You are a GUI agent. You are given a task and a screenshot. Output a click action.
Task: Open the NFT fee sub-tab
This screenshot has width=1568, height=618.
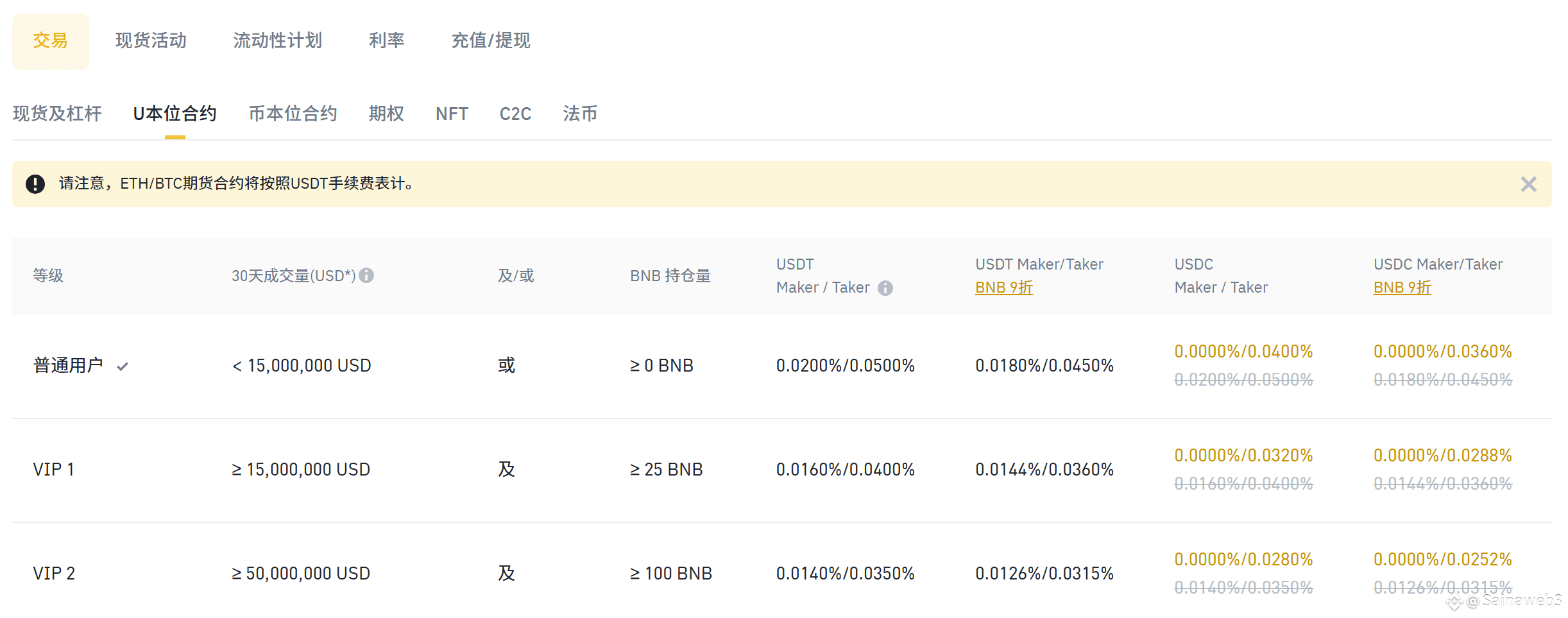coord(452,114)
